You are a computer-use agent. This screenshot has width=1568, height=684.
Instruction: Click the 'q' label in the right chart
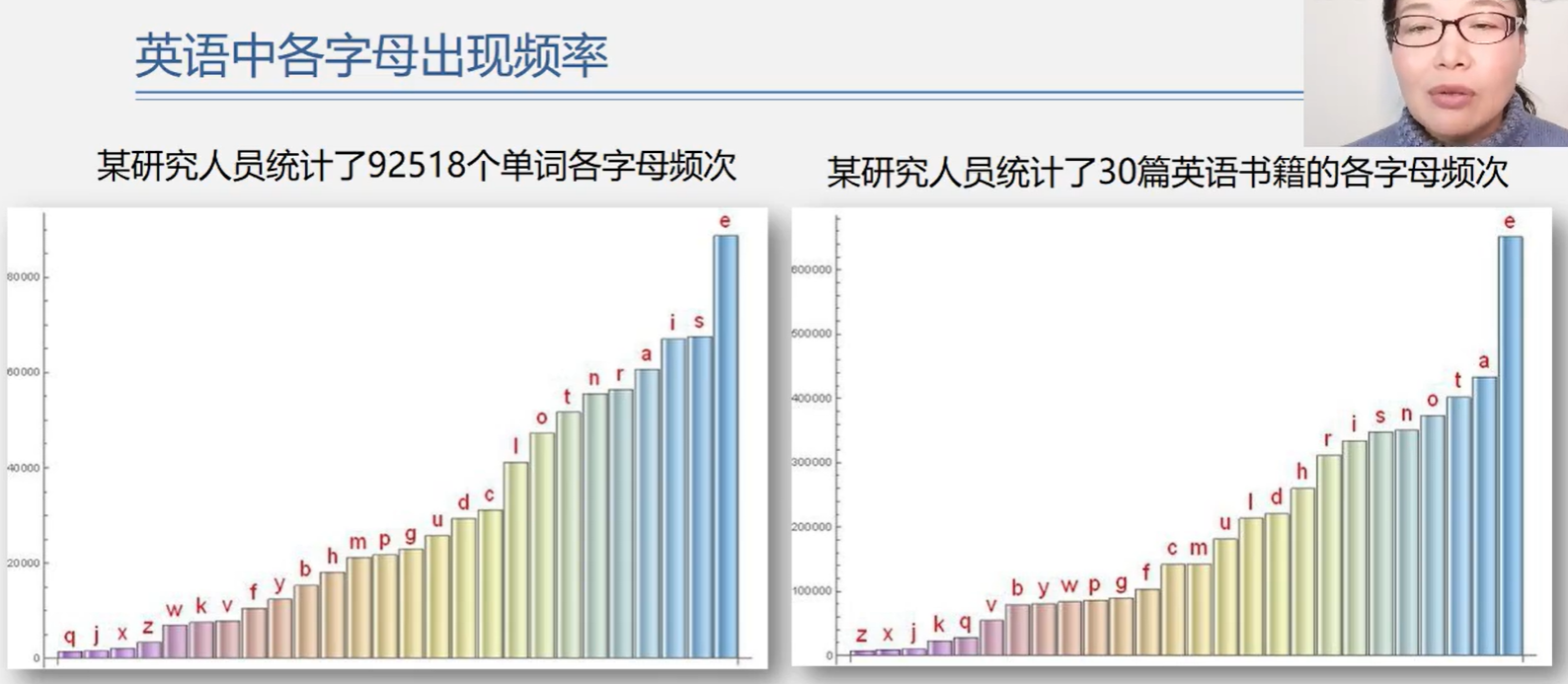(x=965, y=623)
